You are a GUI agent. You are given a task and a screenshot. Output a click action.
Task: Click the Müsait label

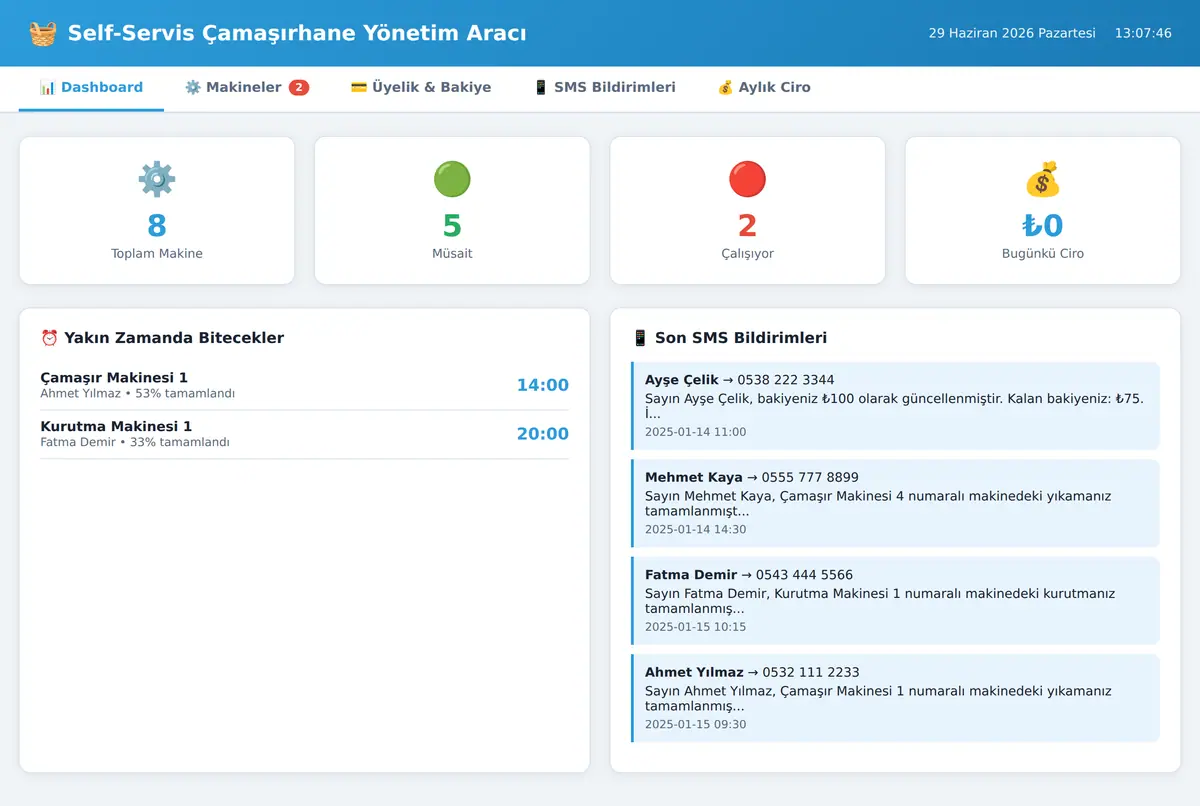click(x=452, y=254)
